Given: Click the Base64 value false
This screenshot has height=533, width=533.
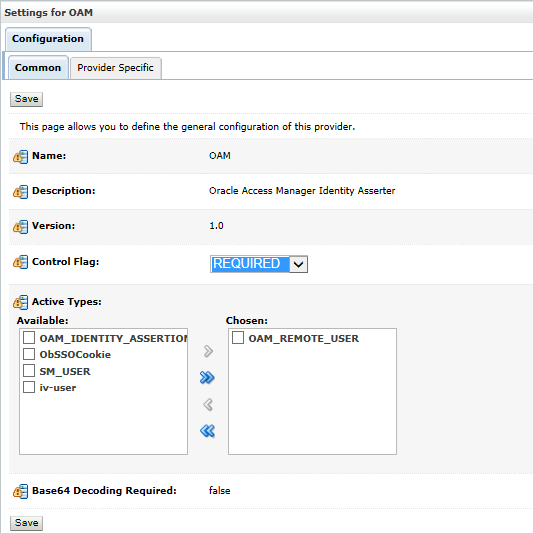Looking at the screenshot, I should pyautogui.click(x=220, y=491).
